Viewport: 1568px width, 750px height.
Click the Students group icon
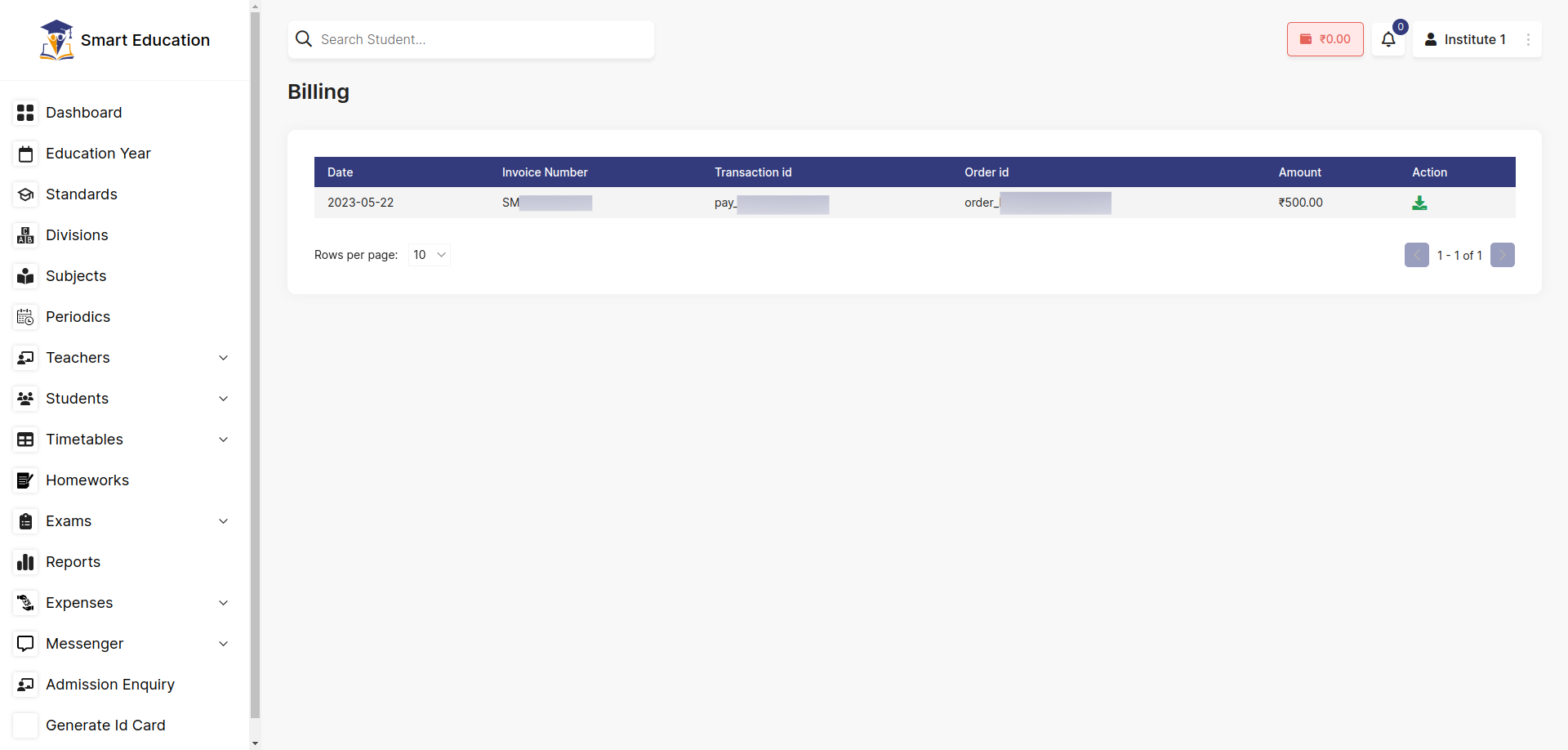(x=25, y=399)
